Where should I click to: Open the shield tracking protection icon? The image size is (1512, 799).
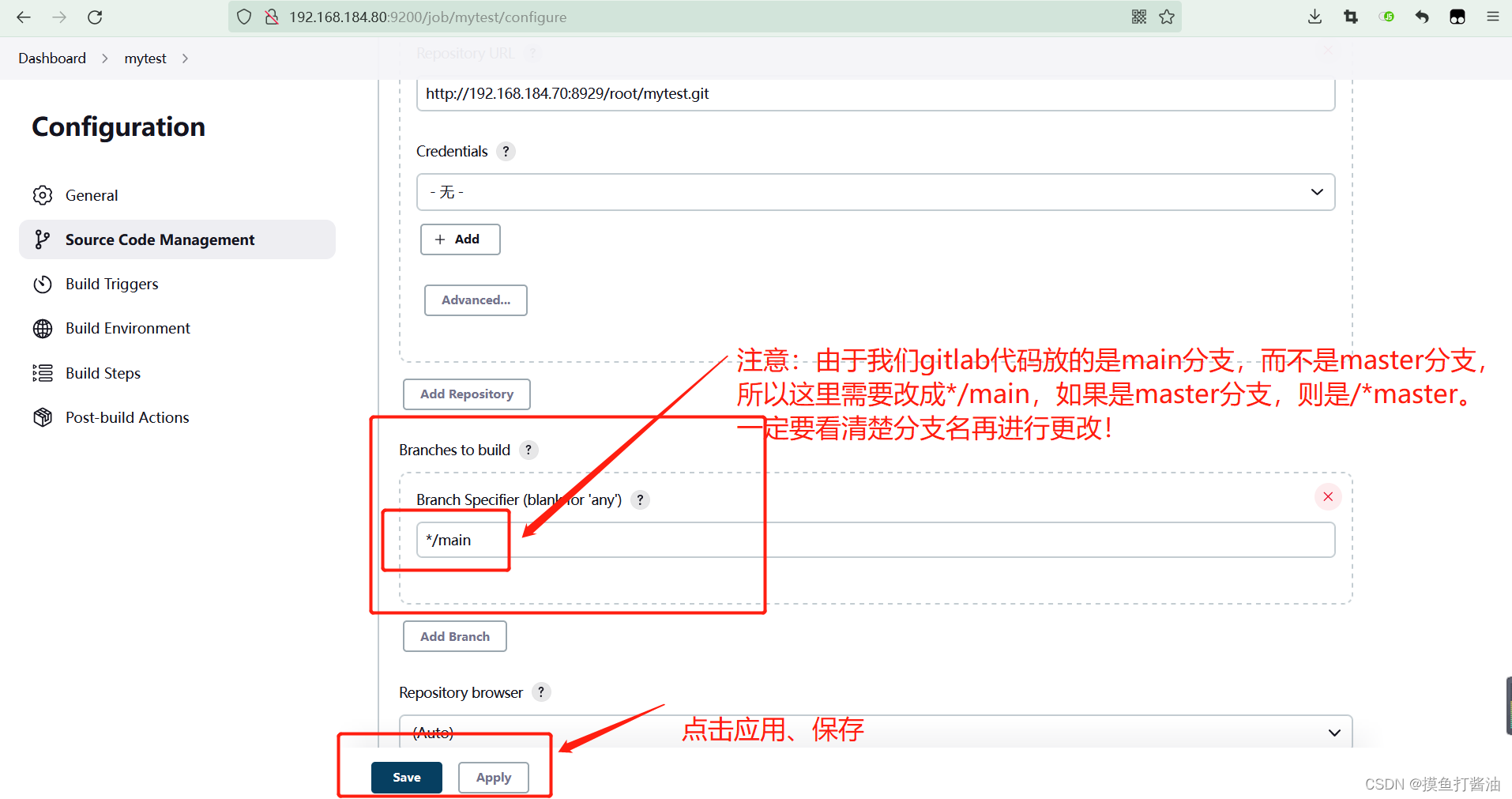[244, 17]
